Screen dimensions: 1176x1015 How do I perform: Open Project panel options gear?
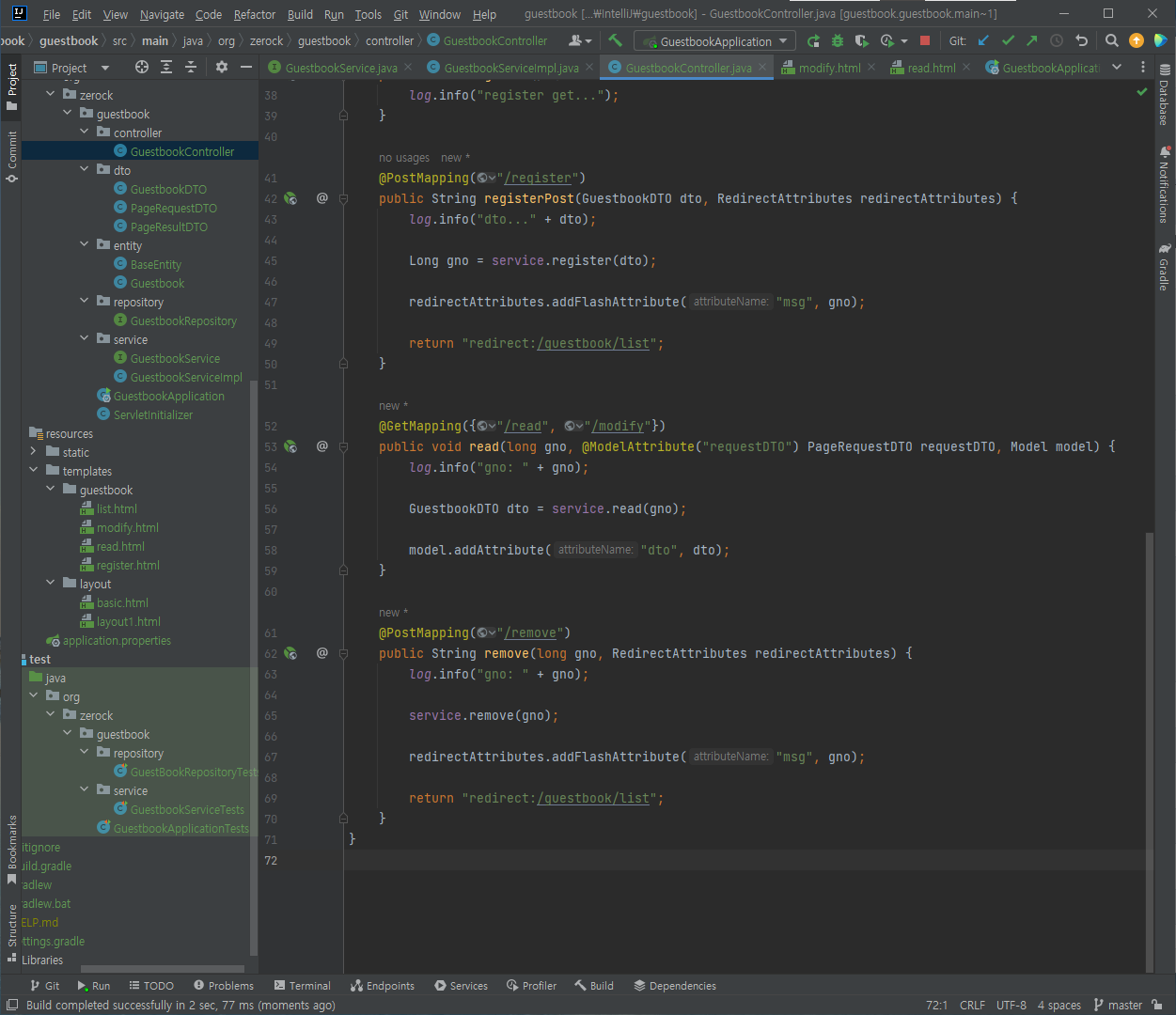(x=222, y=67)
